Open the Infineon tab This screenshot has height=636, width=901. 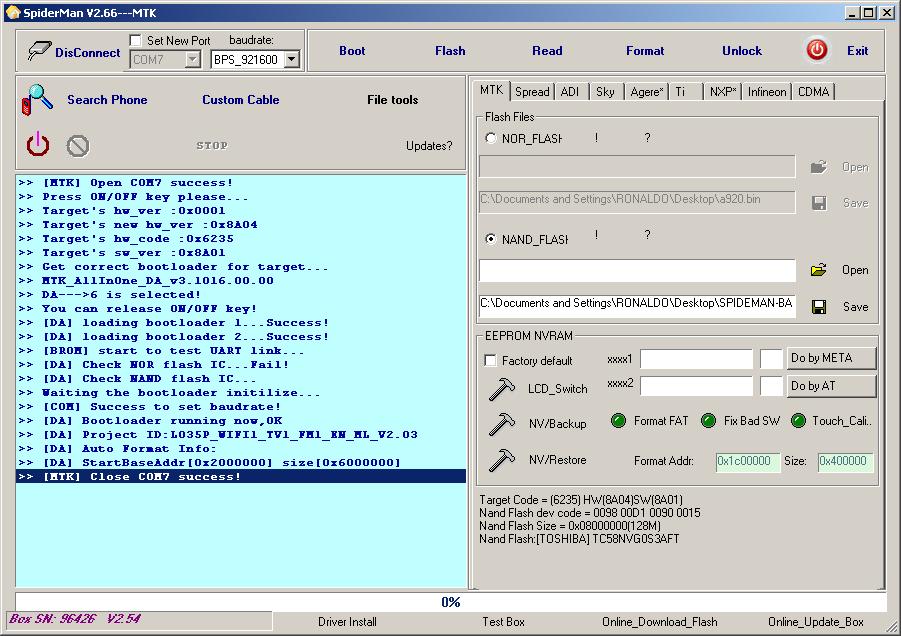tap(767, 92)
